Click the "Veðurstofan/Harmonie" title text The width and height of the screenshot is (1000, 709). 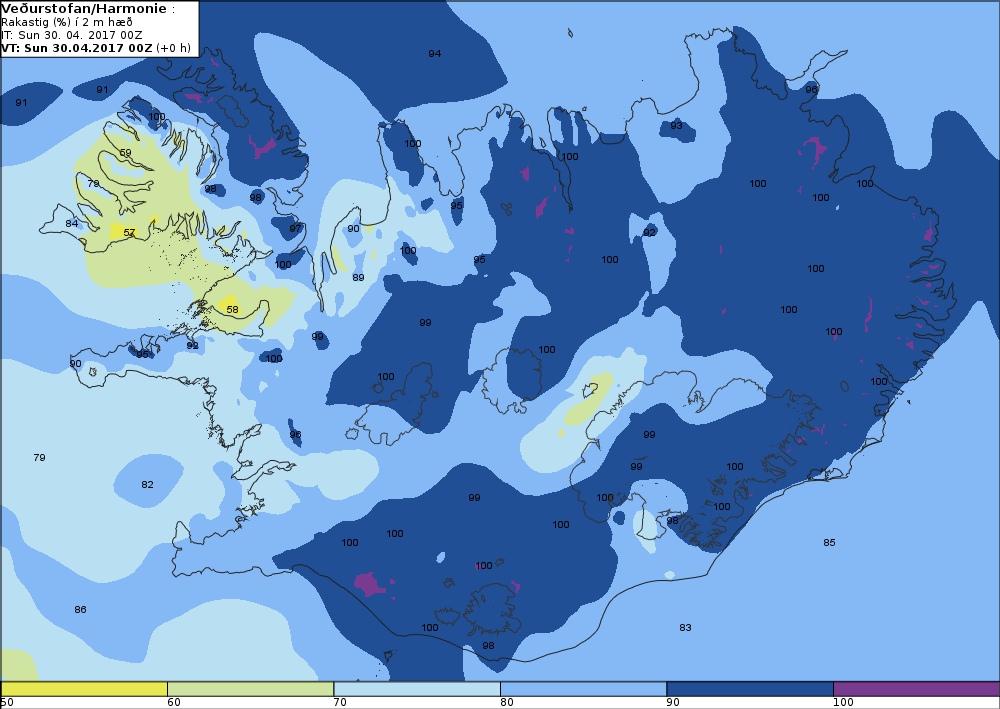tap(84, 9)
